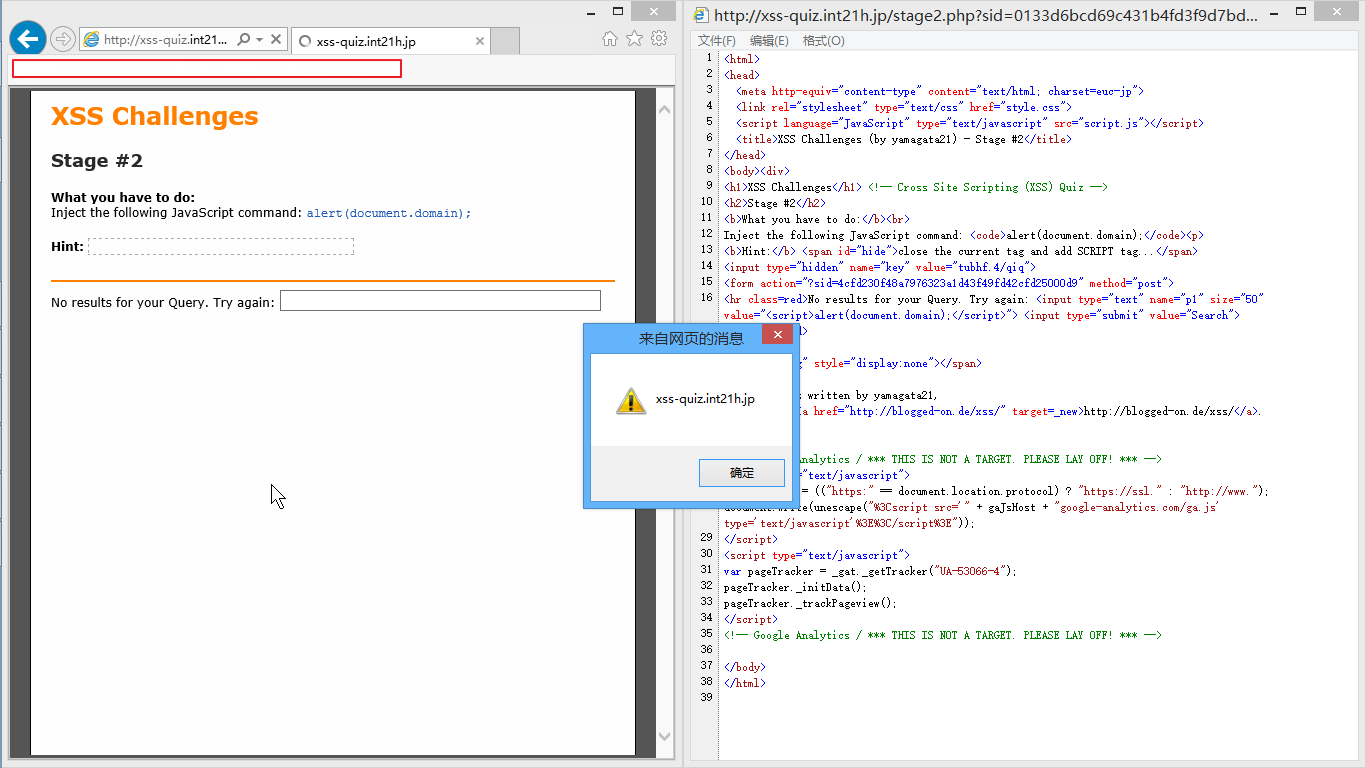This screenshot has height=768, width=1366.
Task: Click the IE logo in the address bar
Action: 91,40
